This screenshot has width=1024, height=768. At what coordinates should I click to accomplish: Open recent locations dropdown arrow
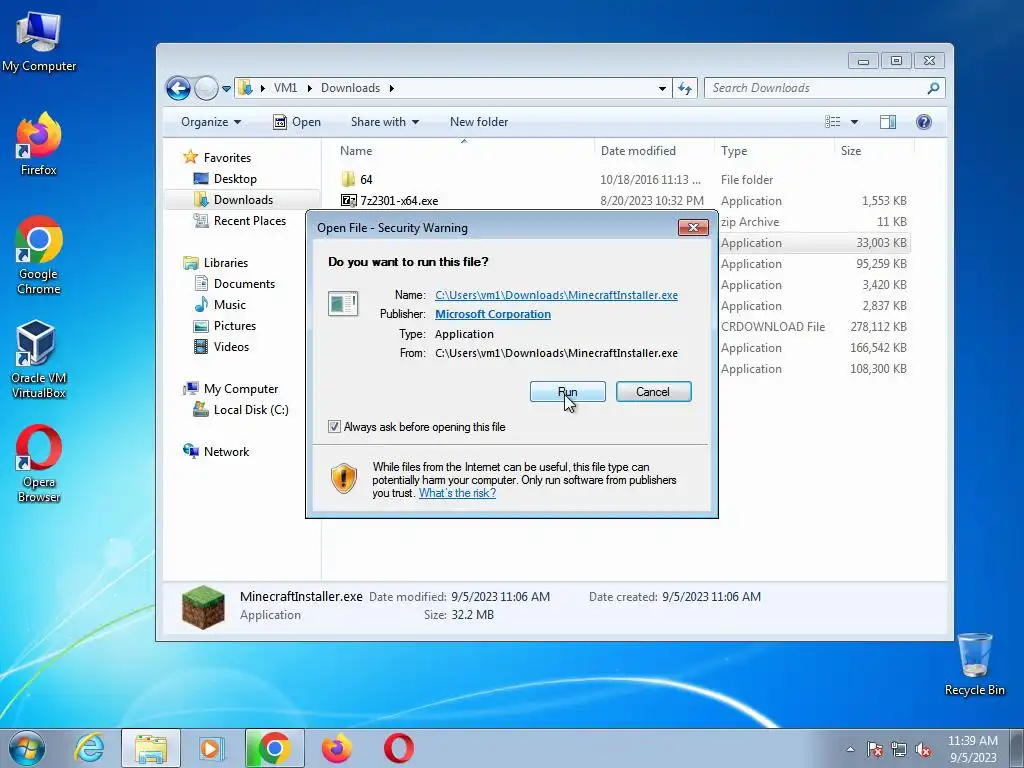click(226, 88)
